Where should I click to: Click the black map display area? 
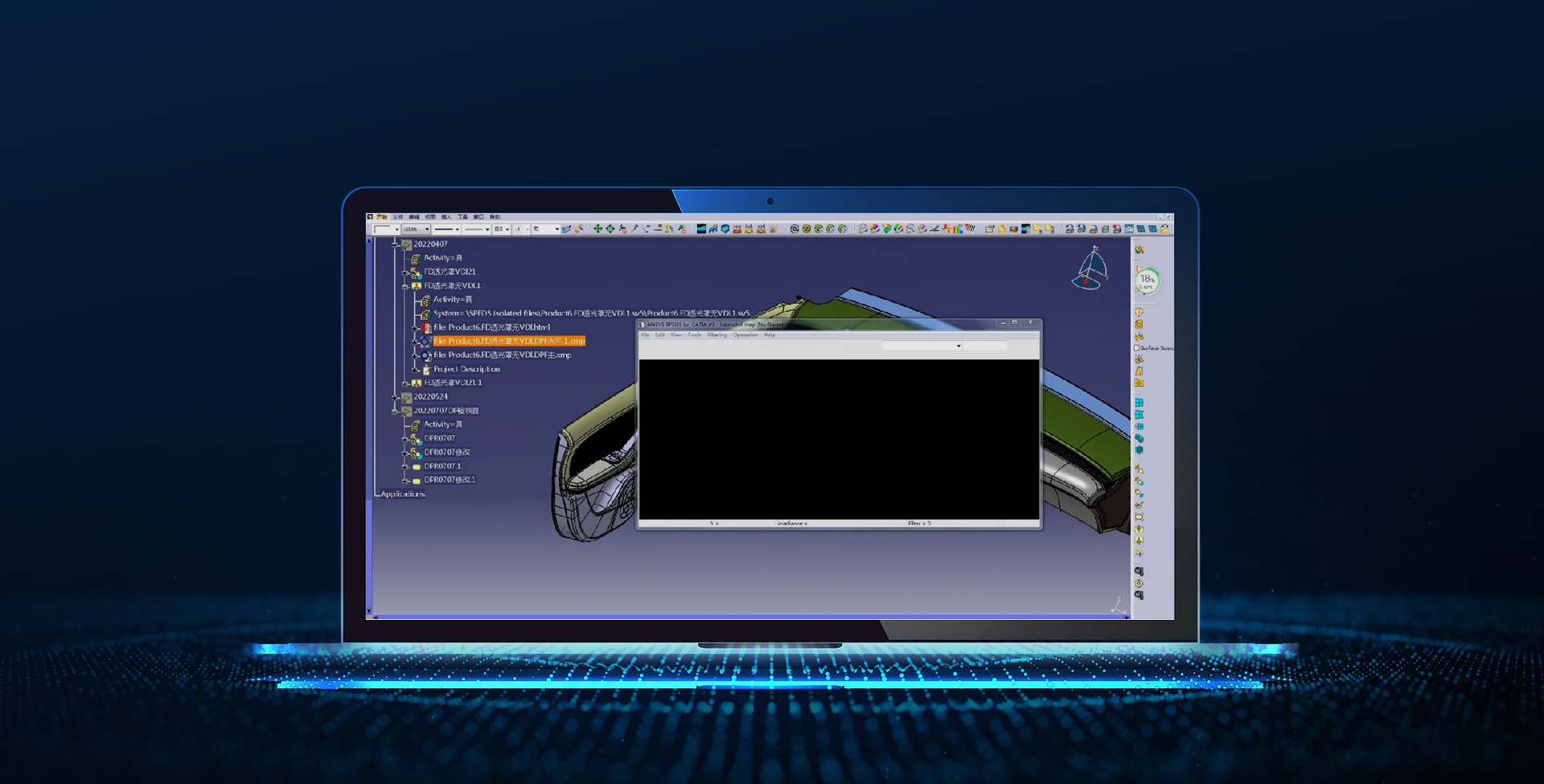pyautogui.click(x=839, y=438)
